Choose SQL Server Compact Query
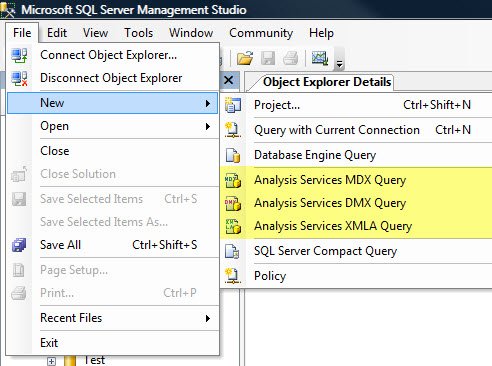 [x=356, y=251]
